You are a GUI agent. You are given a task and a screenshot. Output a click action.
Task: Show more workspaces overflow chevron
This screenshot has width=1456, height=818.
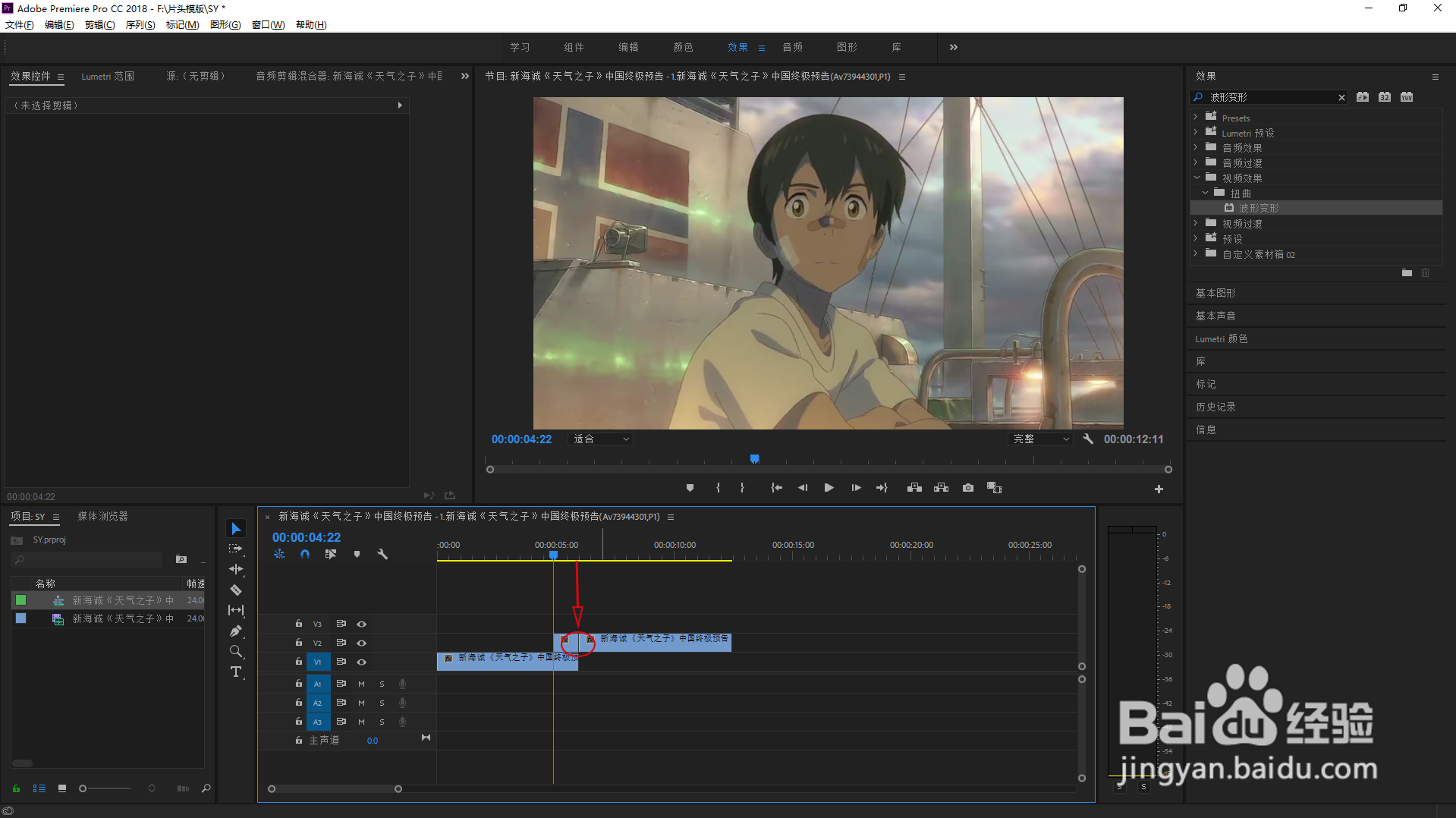[954, 47]
